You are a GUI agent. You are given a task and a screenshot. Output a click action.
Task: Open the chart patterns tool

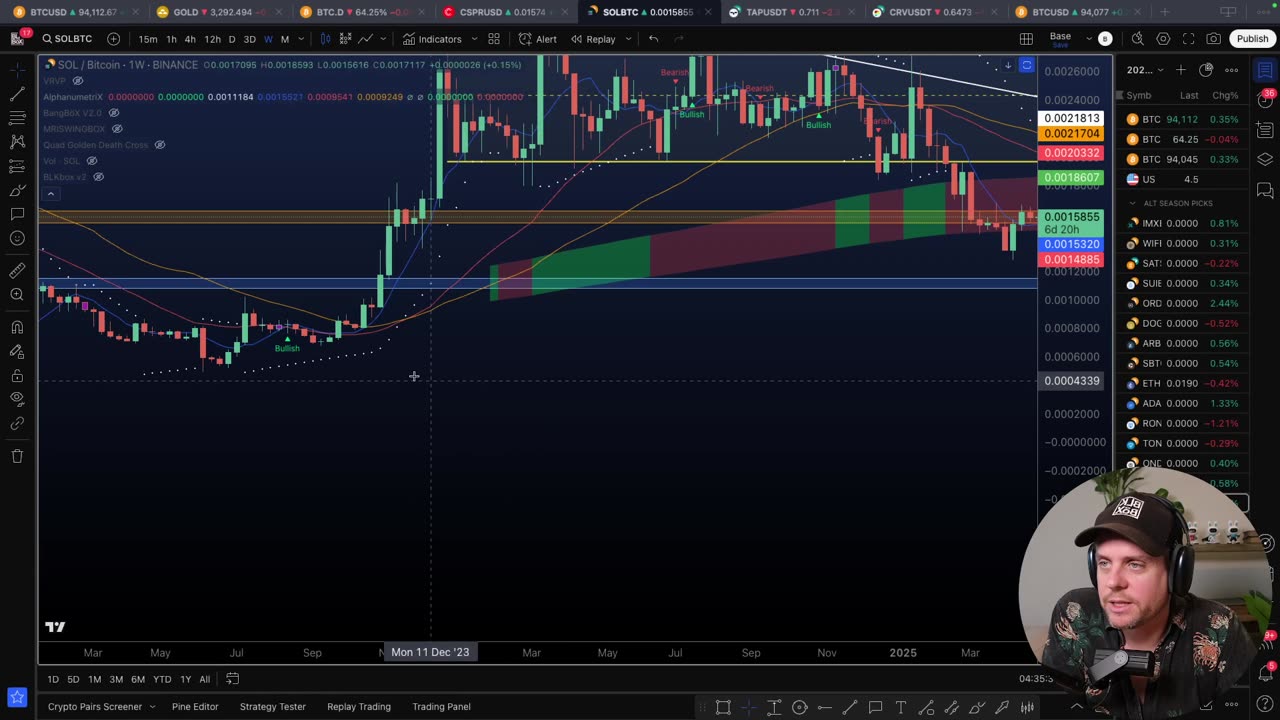pyautogui.click(x=17, y=142)
